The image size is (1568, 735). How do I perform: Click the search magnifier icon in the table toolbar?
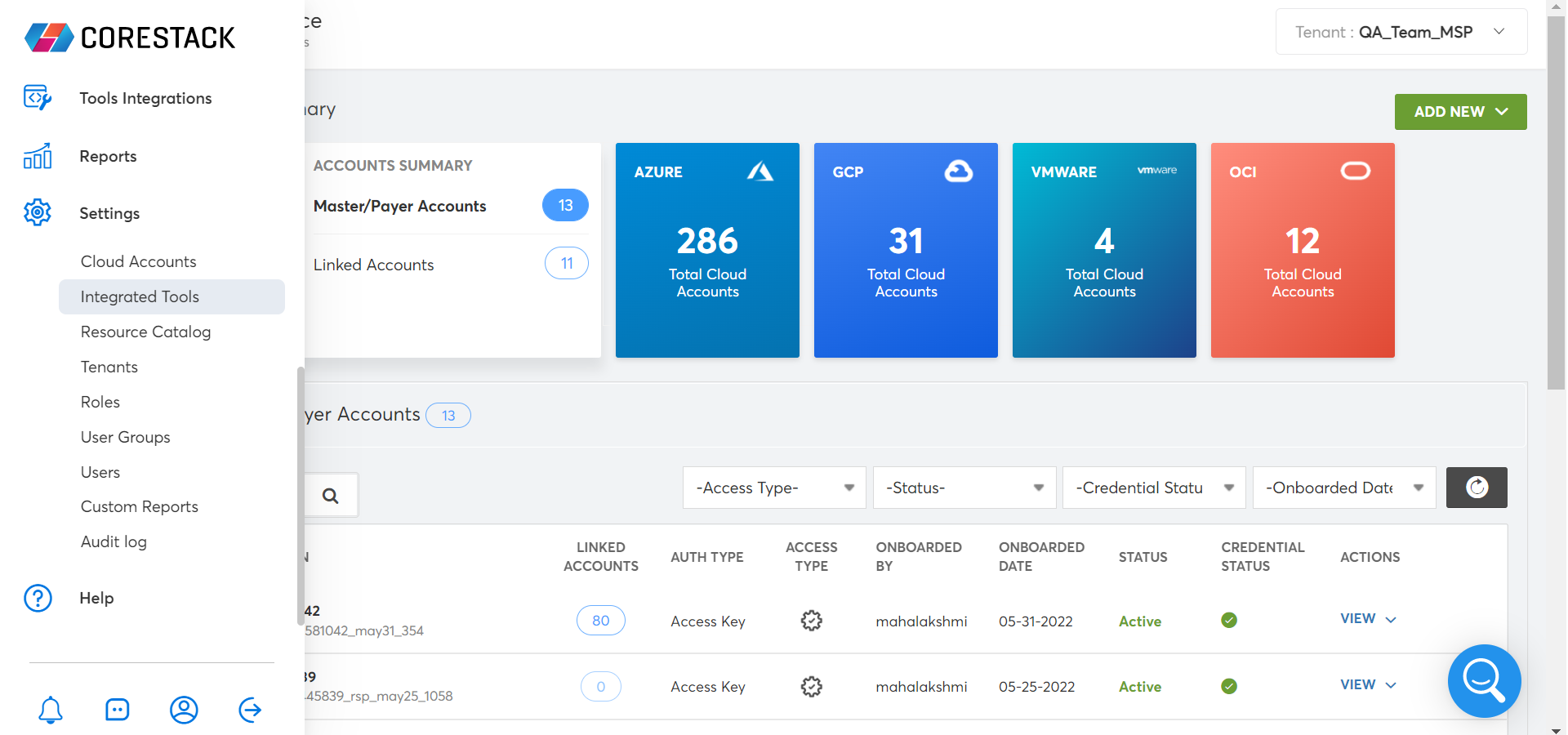pyautogui.click(x=331, y=496)
